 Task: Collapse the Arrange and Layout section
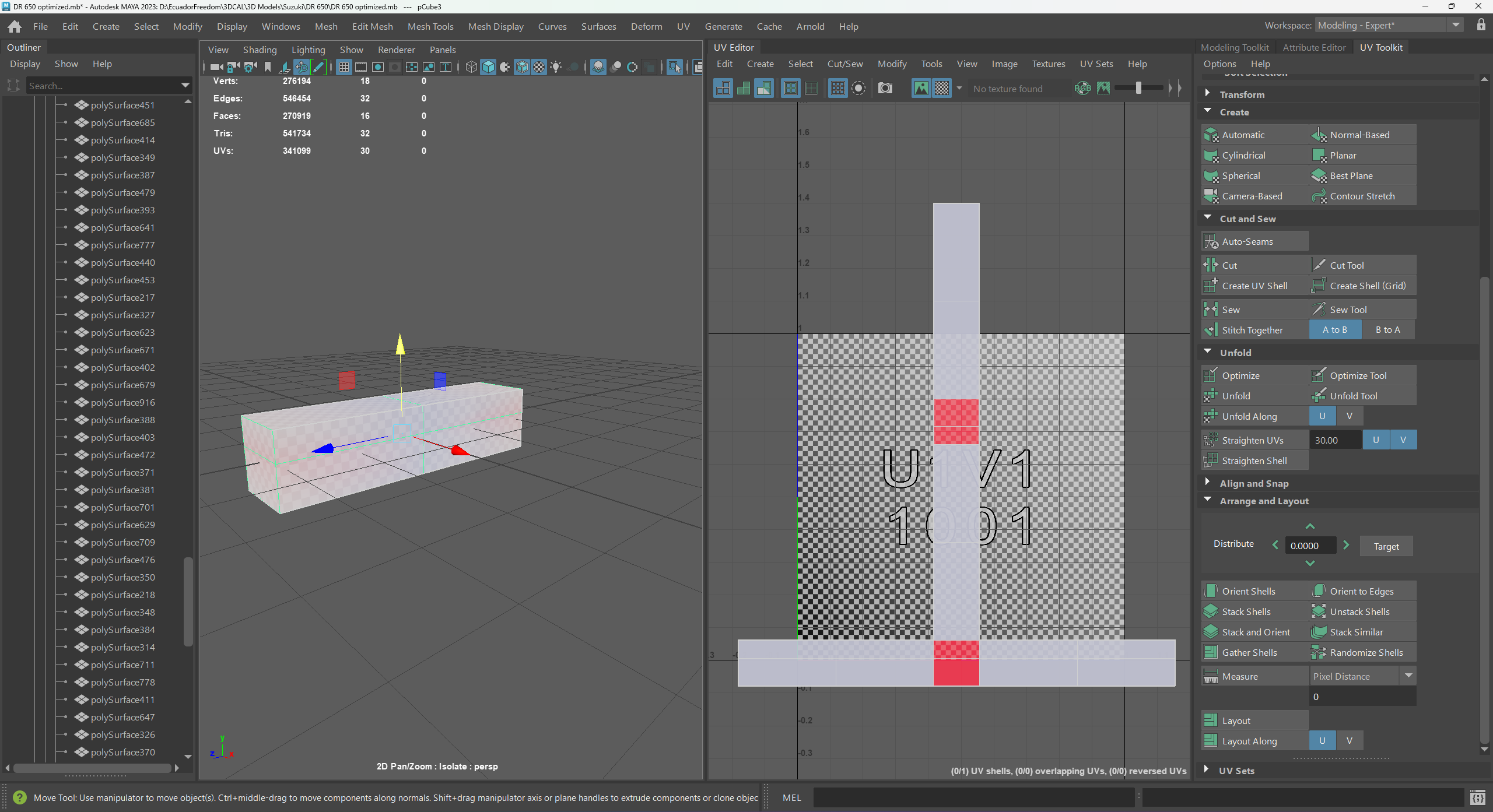(1207, 500)
